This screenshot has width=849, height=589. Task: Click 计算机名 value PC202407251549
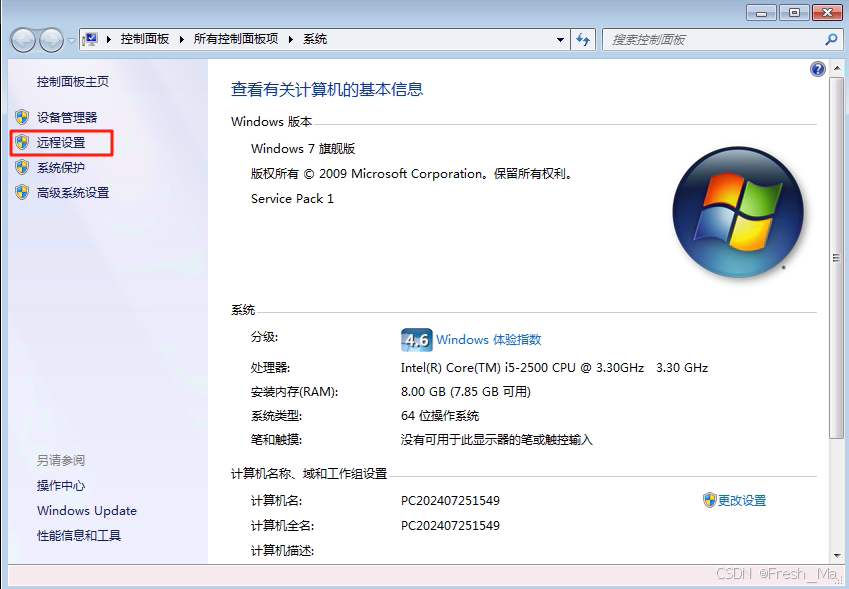tap(450, 500)
